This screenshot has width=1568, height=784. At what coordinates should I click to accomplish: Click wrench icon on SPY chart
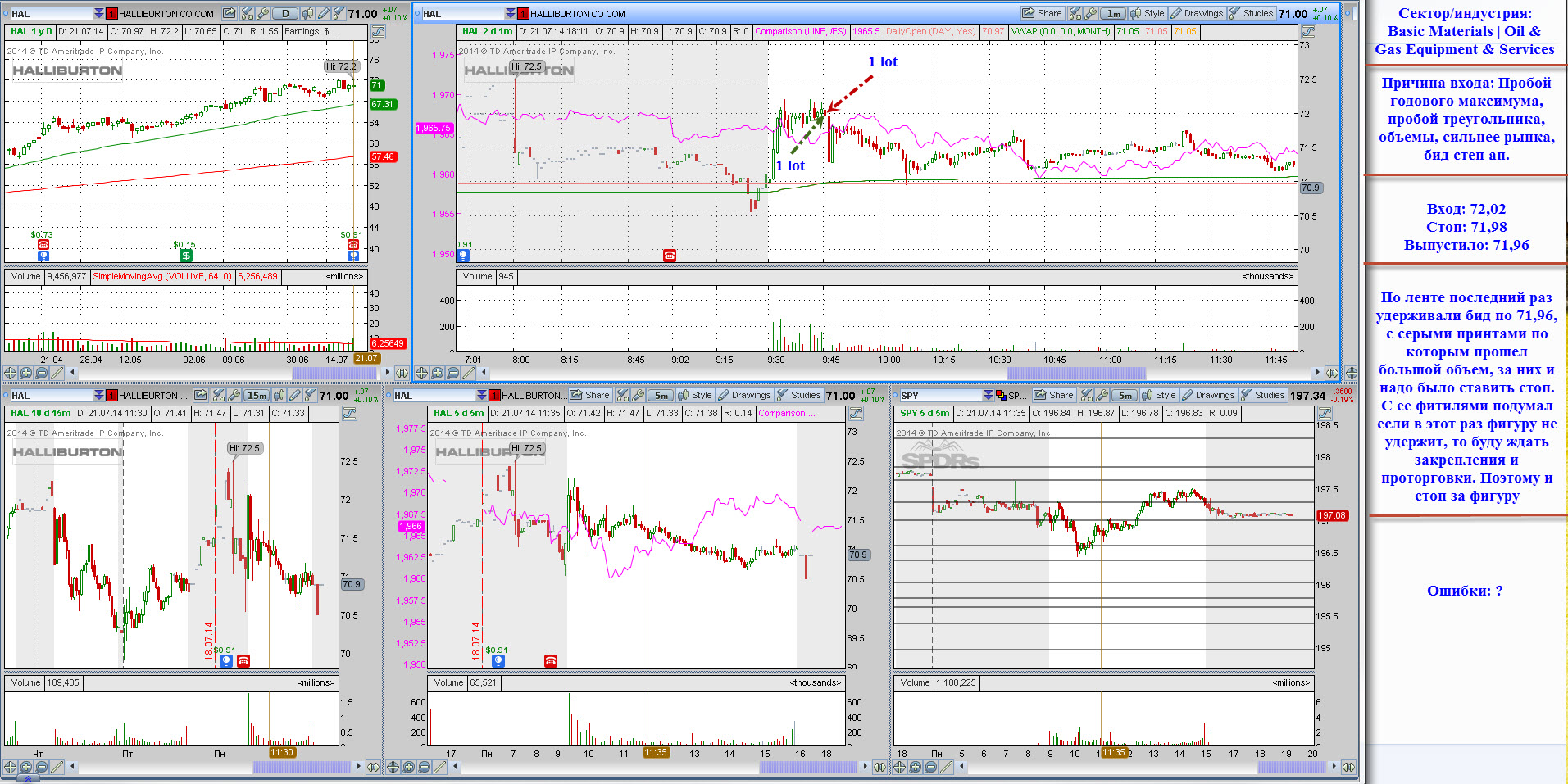pyautogui.click(x=1104, y=396)
